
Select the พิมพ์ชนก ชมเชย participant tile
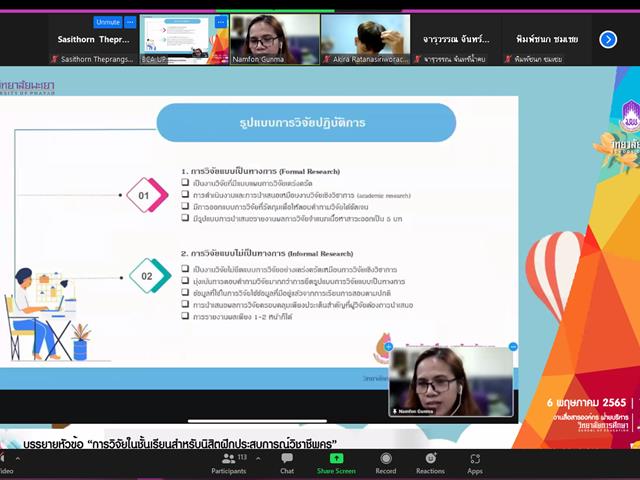click(x=547, y=40)
